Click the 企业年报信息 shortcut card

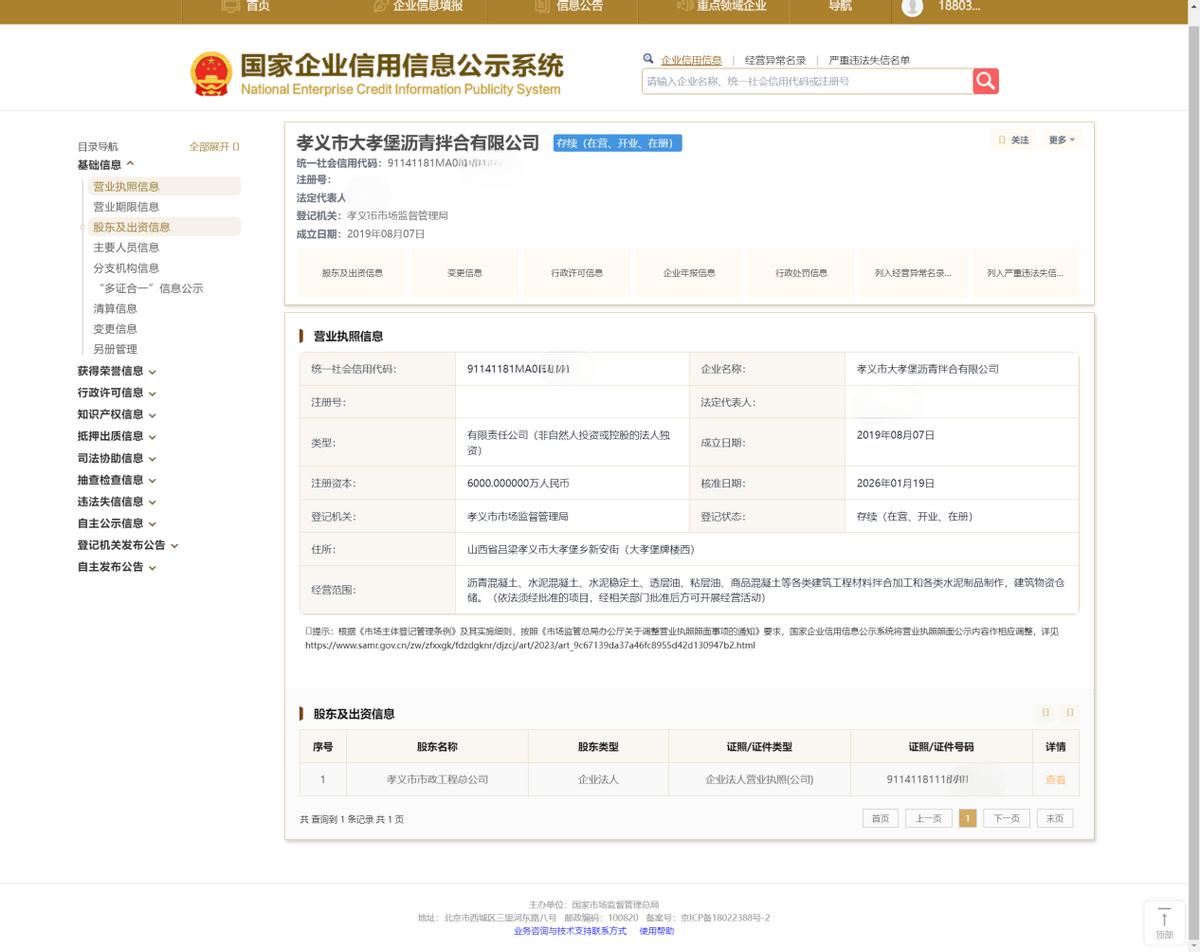pyautogui.click(x=689, y=272)
